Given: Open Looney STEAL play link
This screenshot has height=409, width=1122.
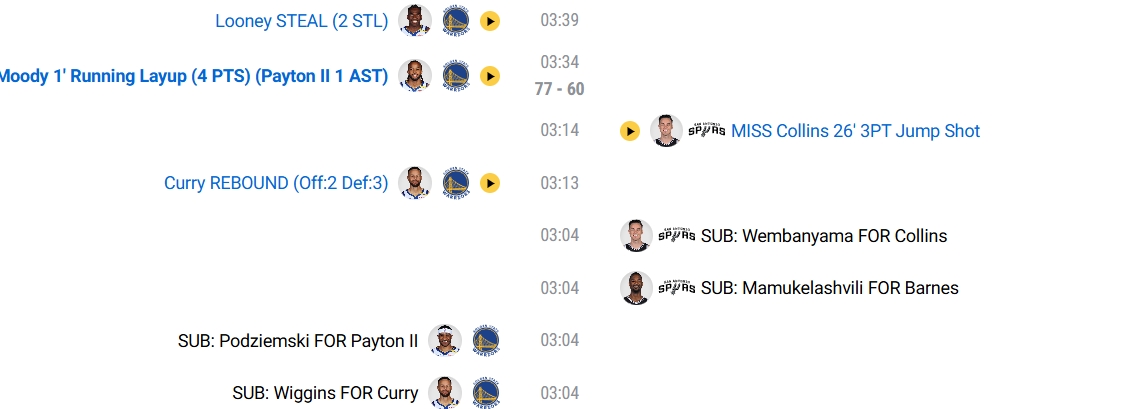Looking at the screenshot, I should pyautogui.click(x=301, y=21).
